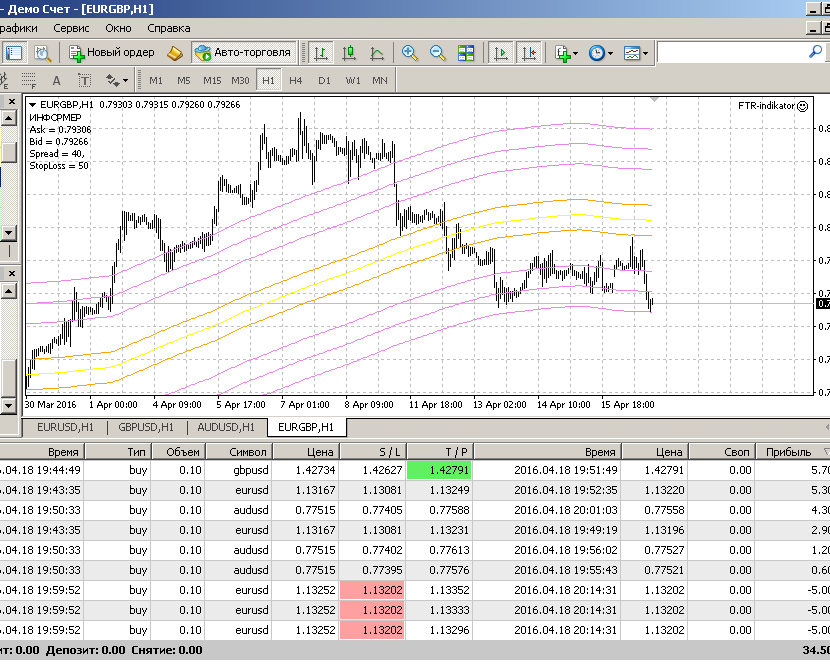
Task: Focus the toolbar search input field
Action: click(x=734, y=53)
